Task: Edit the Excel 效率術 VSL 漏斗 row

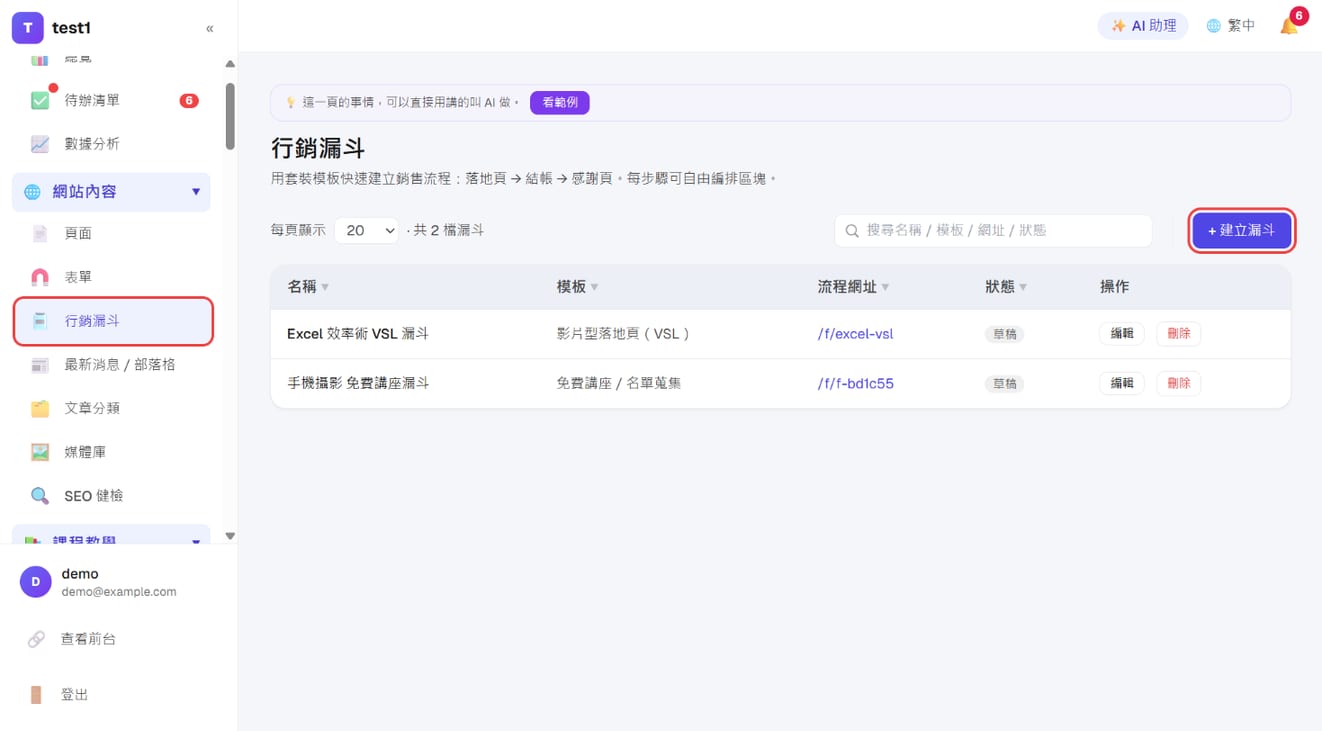Action: [1122, 334]
